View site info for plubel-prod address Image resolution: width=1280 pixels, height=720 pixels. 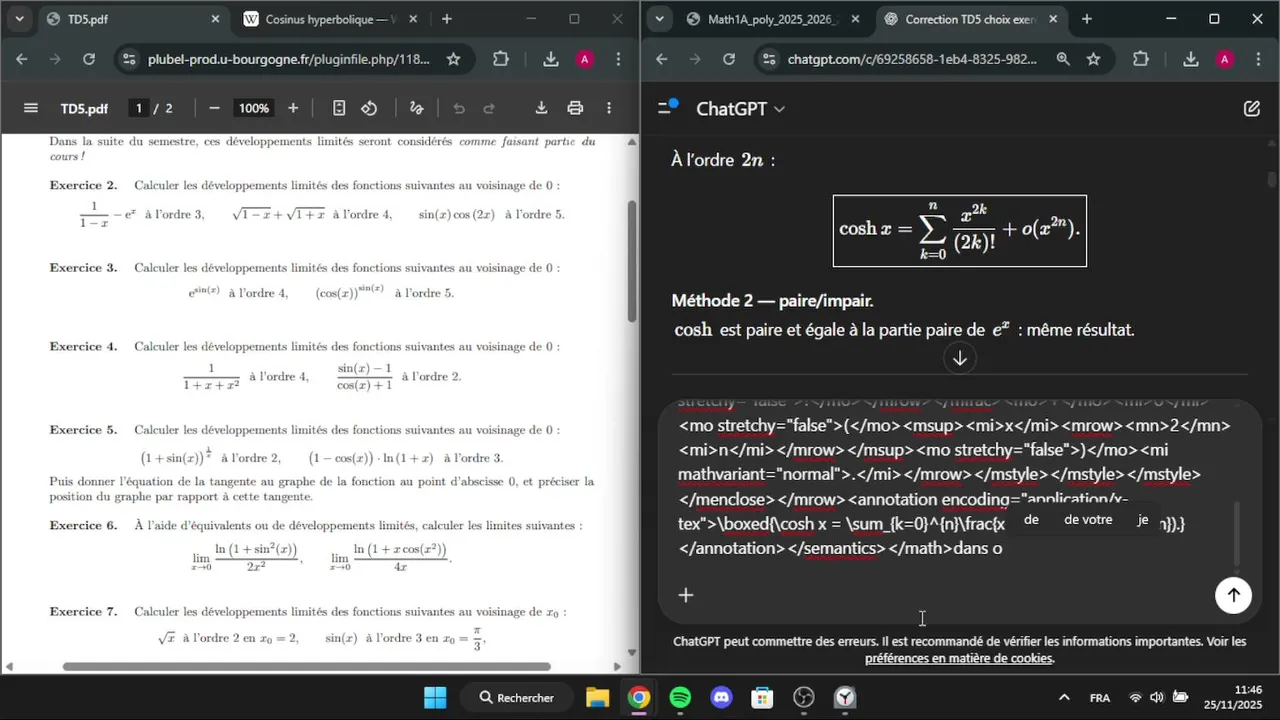pos(128,59)
